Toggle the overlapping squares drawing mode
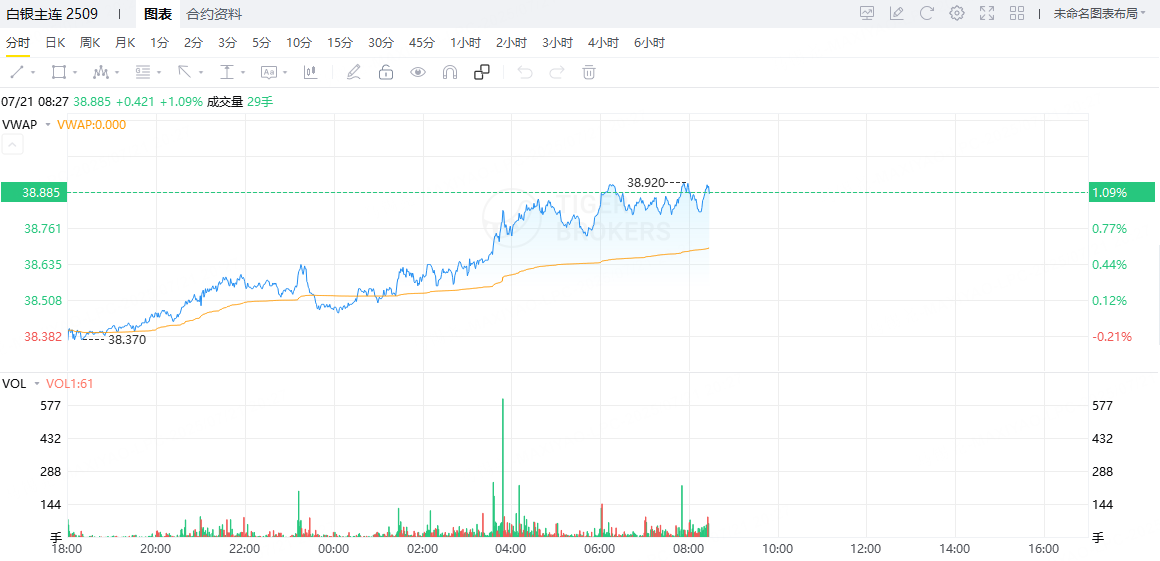The image size is (1160, 561). tap(482, 72)
